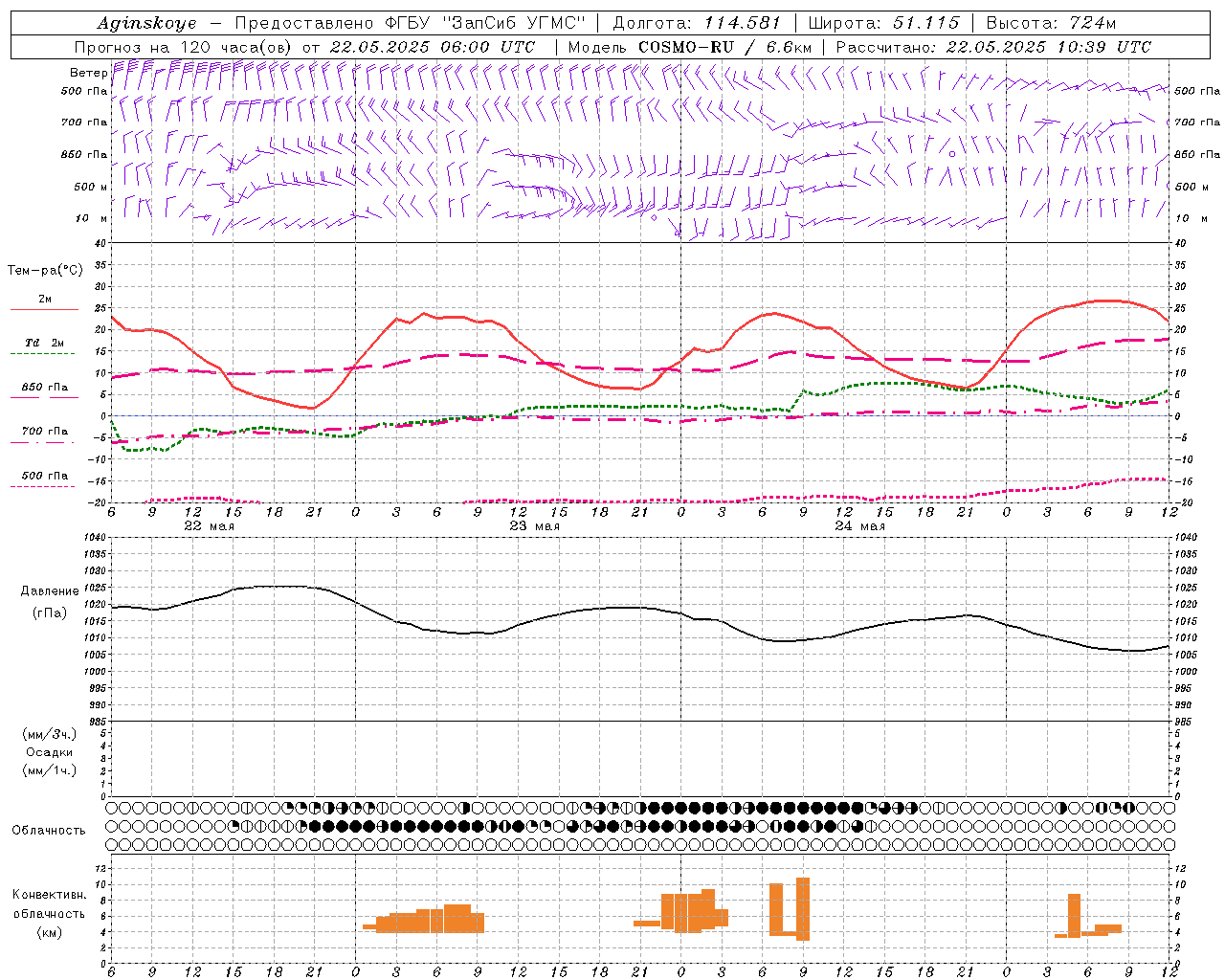Click the 'Тем-ра(°C)' temperature panel label
This screenshot has width=1225, height=980.
[45, 271]
